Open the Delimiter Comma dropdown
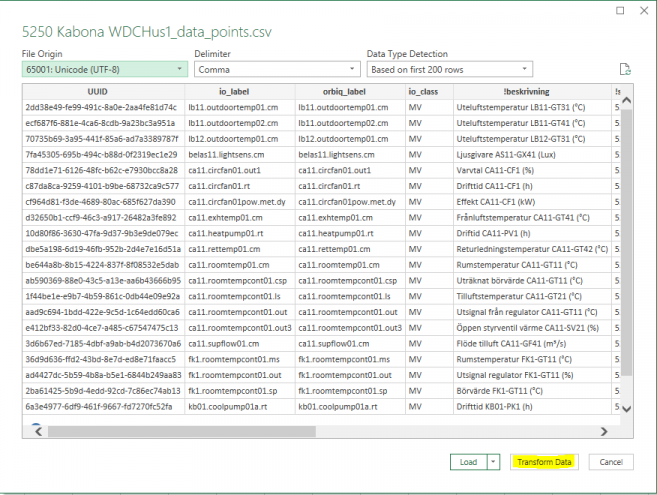Viewport: 657px width, 495px height. pos(277,69)
